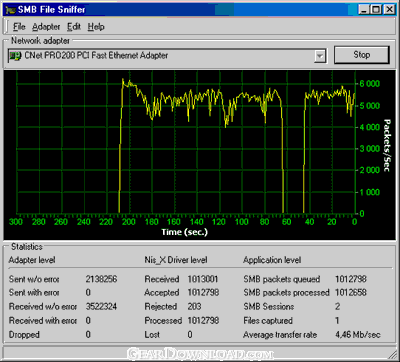Image resolution: width=400 pixels, height=362 pixels.
Task: Click the Time (sec.) axis label
Action: 184,232
